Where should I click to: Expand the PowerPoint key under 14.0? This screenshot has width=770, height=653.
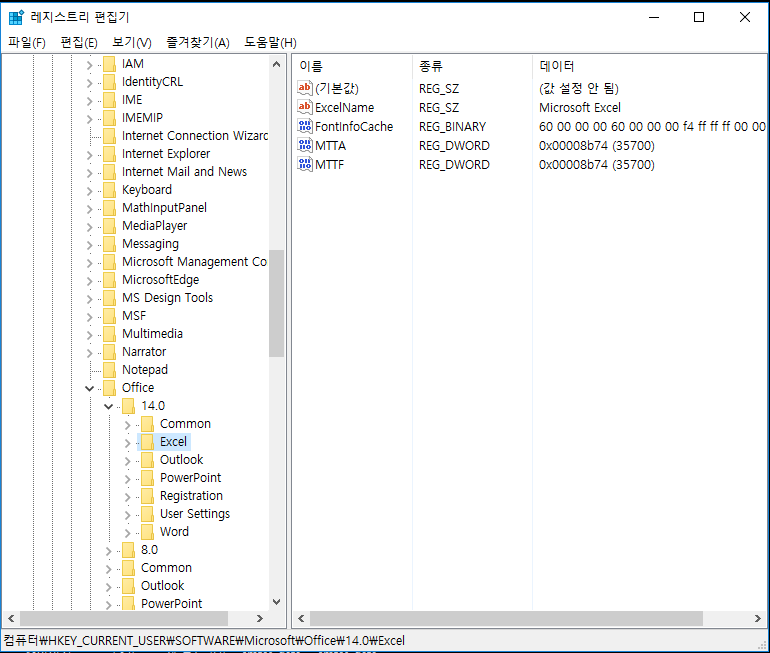[127, 479]
